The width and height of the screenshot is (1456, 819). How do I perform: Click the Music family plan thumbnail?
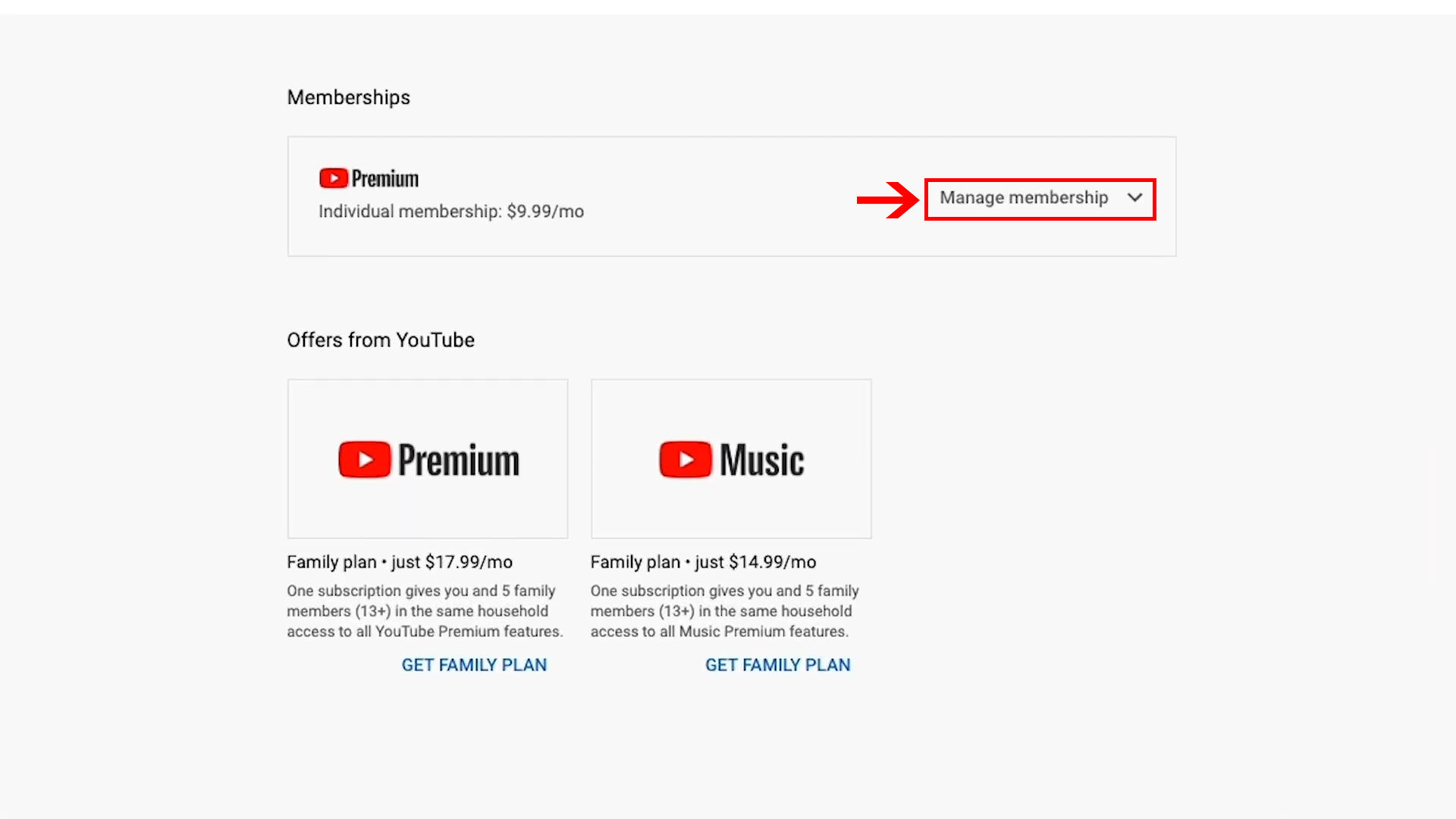pyautogui.click(x=730, y=459)
